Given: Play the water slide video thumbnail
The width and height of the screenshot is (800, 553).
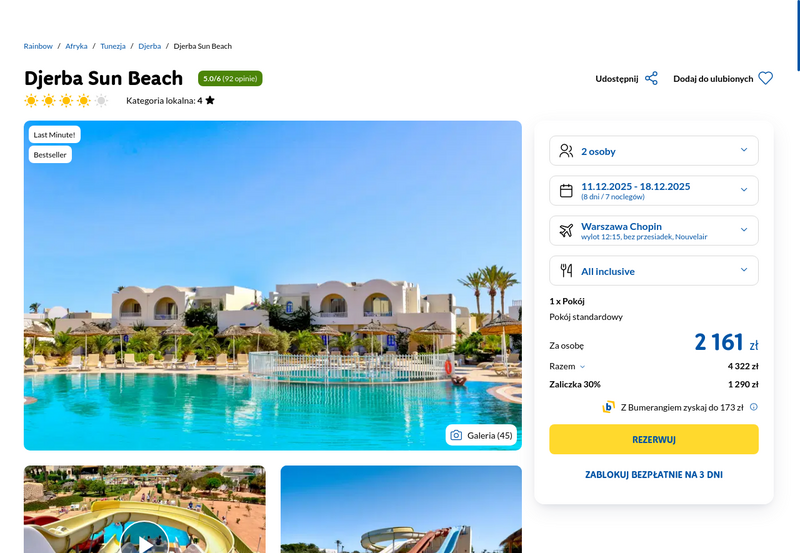Looking at the screenshot, I should point(145,541).
